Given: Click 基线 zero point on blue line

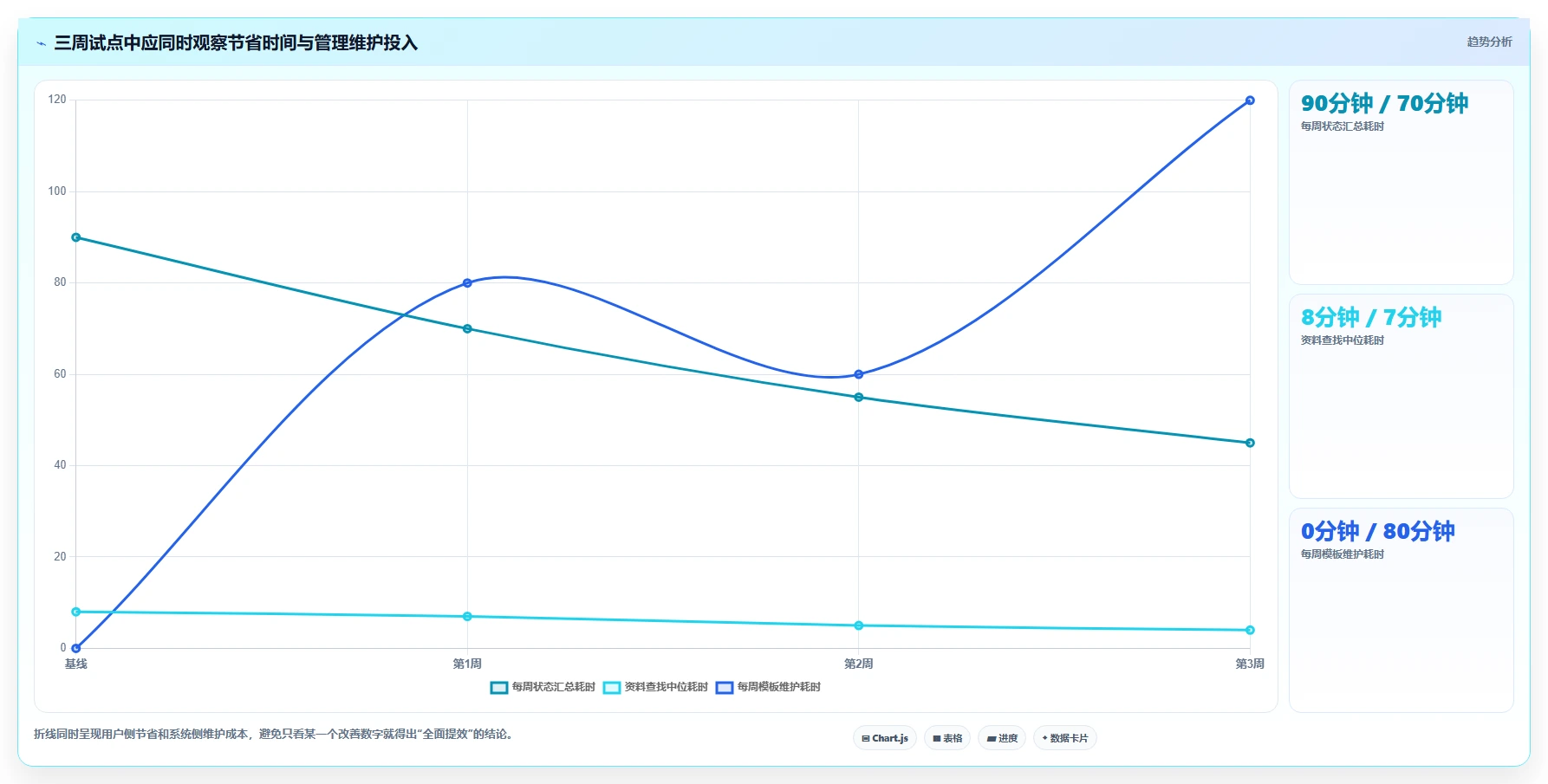Looking at the screenshot, I should (x=76, y=648).
